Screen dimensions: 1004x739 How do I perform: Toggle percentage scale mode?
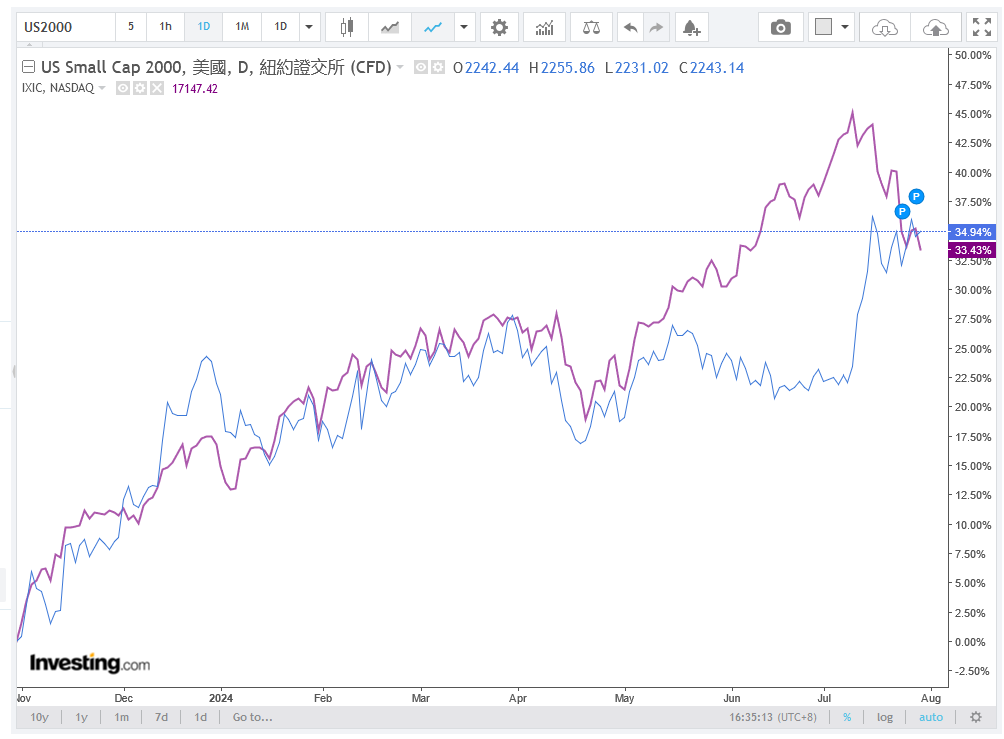pyautogui.click(x=847, y=717)
